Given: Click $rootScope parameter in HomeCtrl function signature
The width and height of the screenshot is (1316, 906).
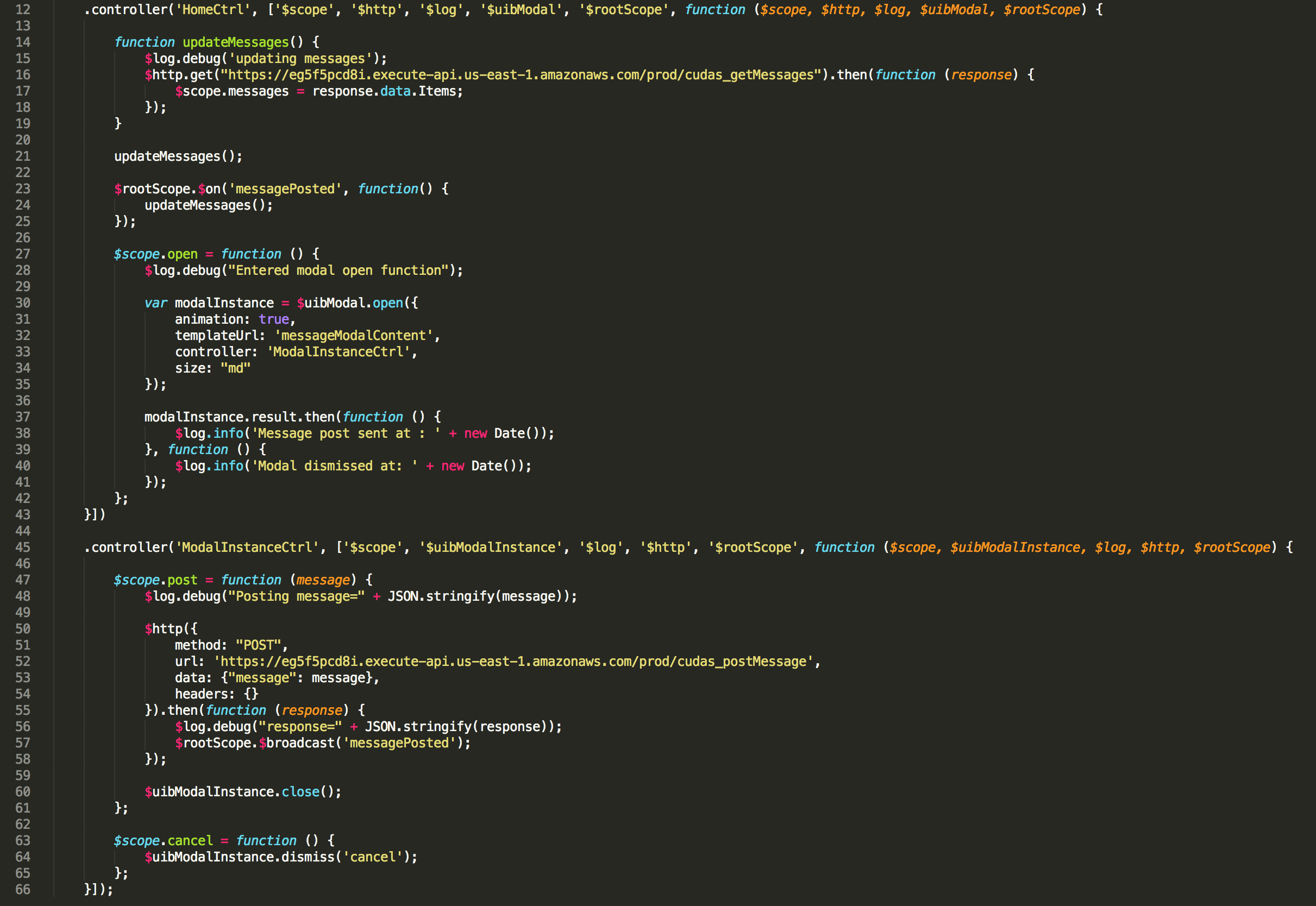Looking at the screenshot, I should point(1042,10).
